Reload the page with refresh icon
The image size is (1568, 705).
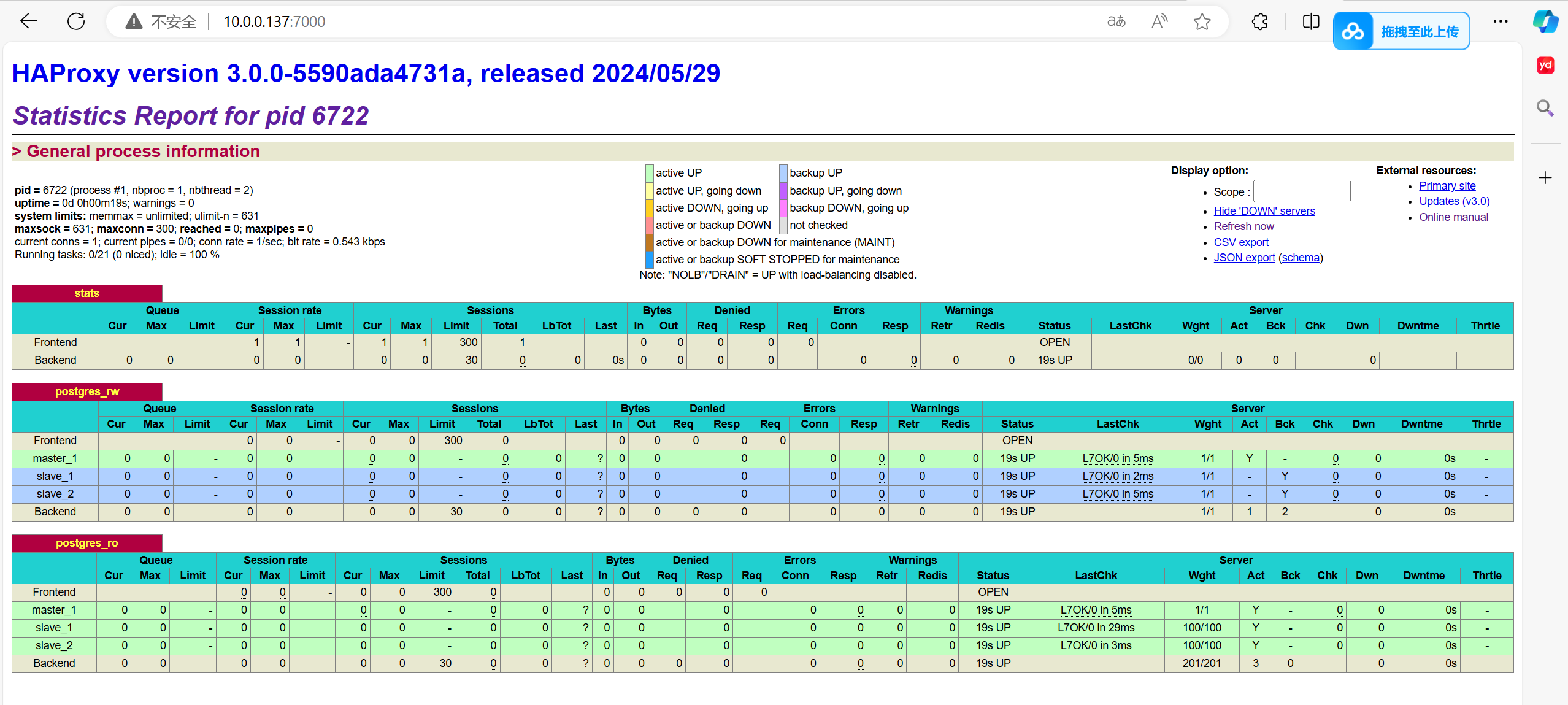click(76, 21)
